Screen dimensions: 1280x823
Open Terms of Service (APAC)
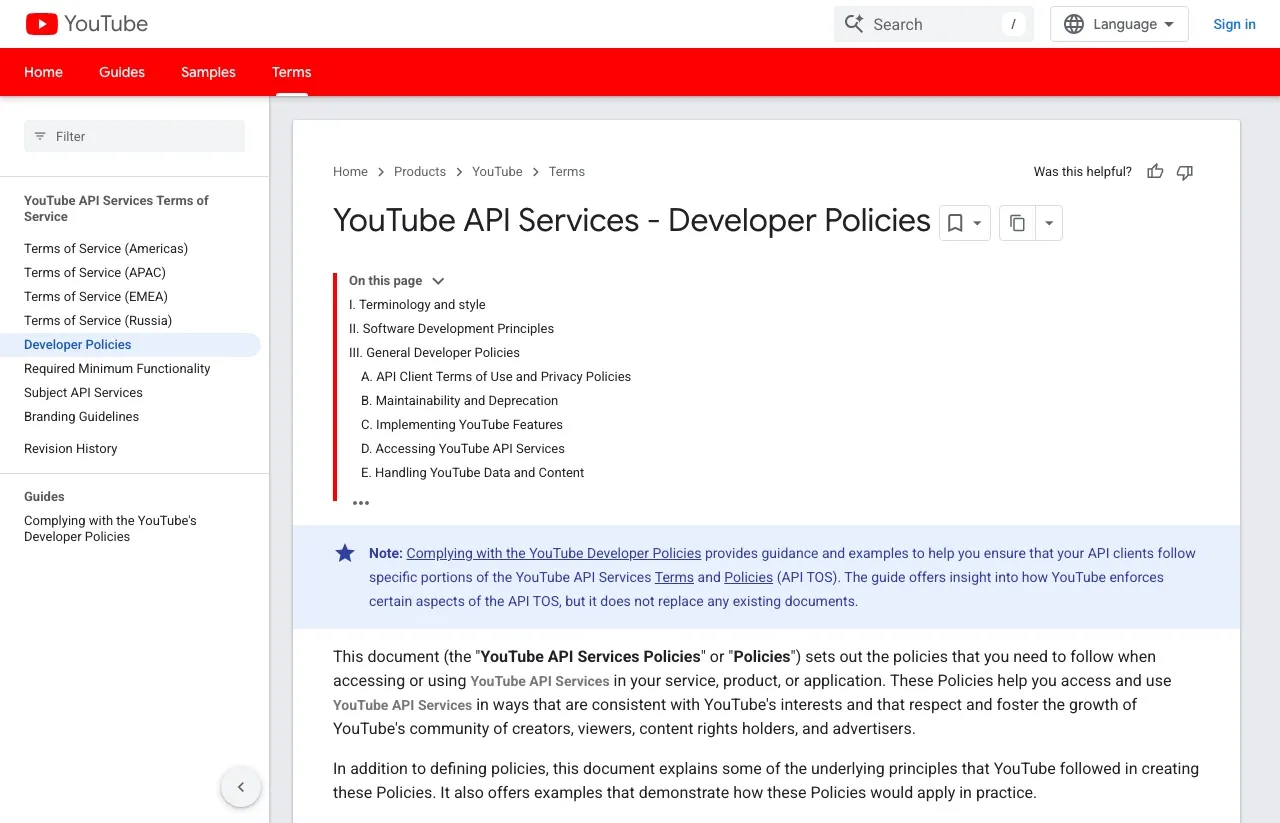(x=95, y=273)
